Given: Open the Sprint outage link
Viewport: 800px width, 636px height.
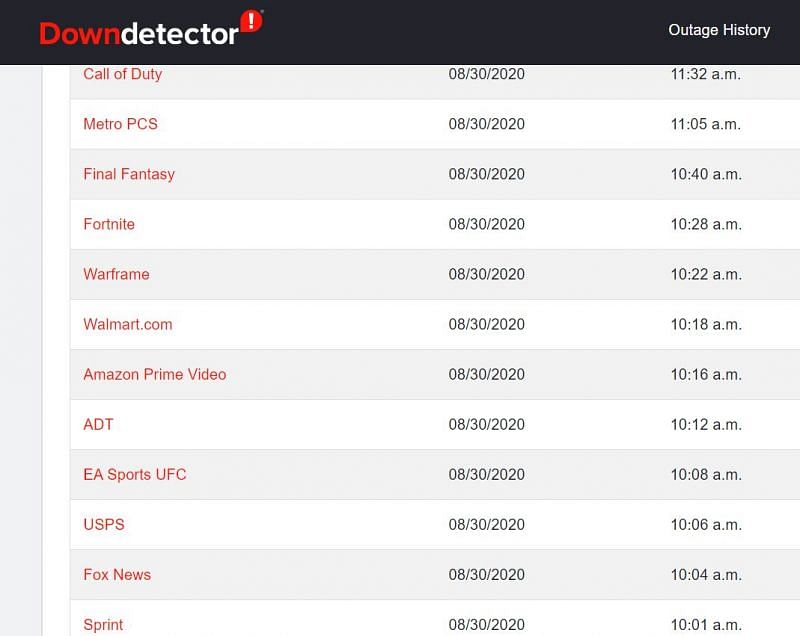Looking at the screenshot, I should tap(103, 624).
